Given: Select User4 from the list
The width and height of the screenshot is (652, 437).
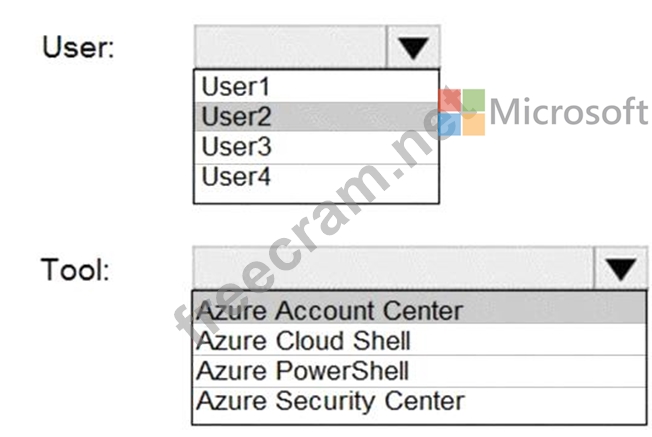Looking at the screenshot, I should coord(316,178).
